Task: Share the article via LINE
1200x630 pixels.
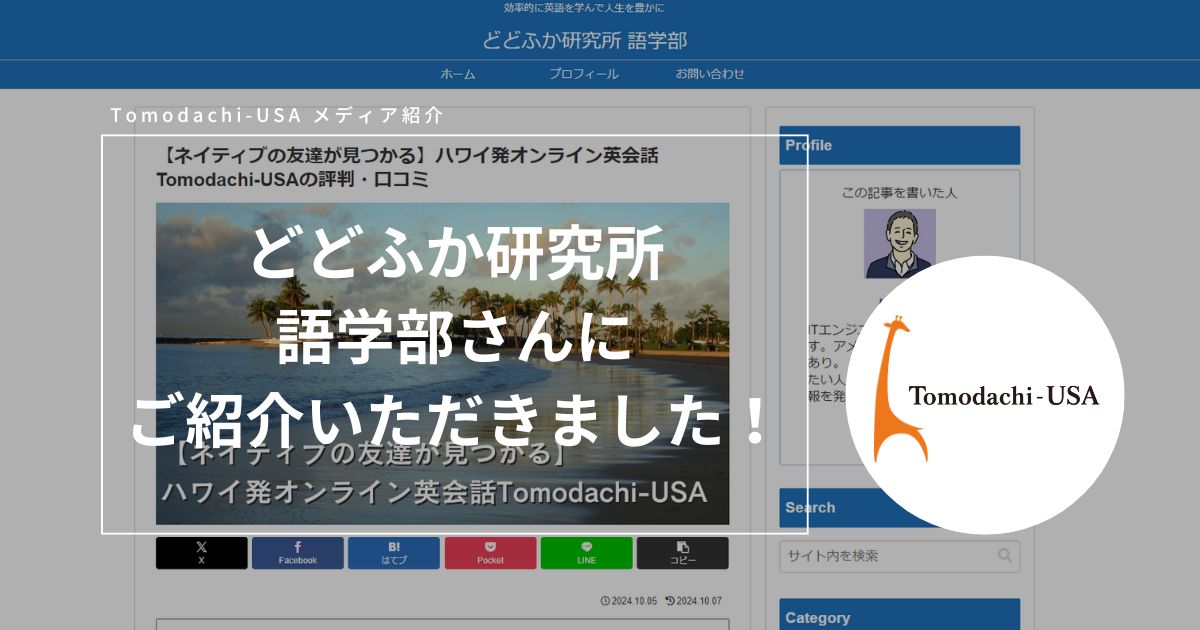Action: coord(586,553)
